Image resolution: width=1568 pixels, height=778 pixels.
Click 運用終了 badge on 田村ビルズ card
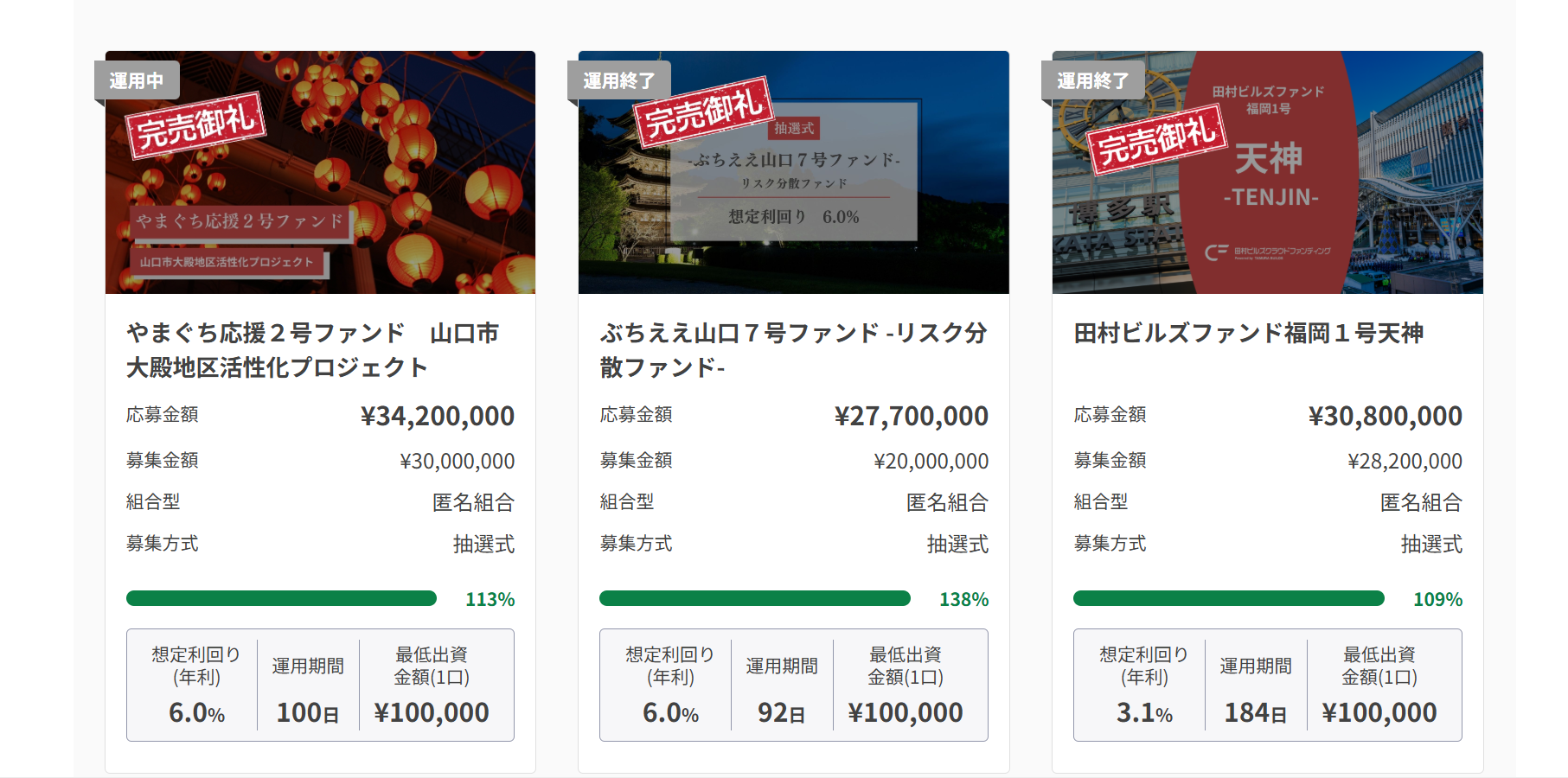click(x=1092, y=80)
